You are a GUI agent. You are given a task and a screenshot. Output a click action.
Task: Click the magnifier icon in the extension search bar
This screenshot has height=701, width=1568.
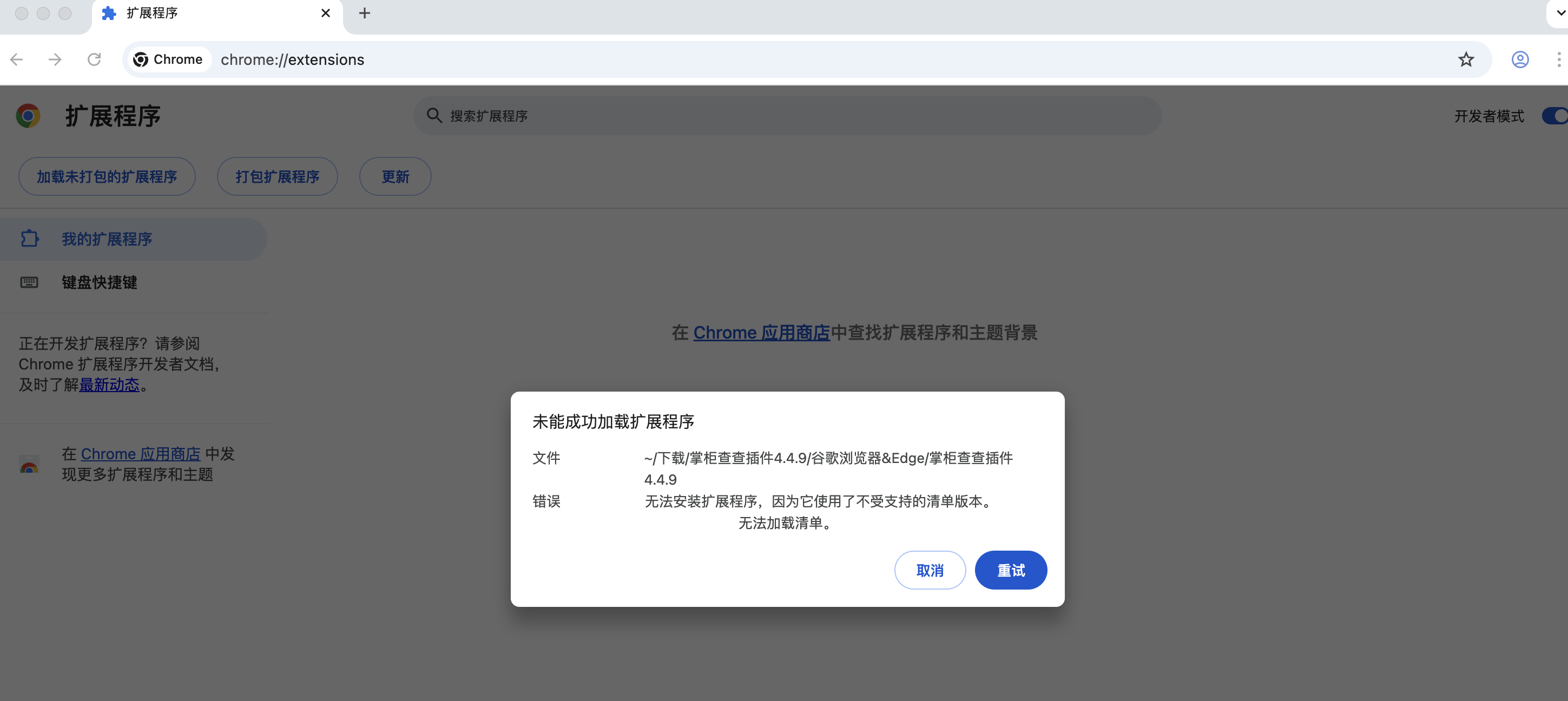click(x=434, y=116)
